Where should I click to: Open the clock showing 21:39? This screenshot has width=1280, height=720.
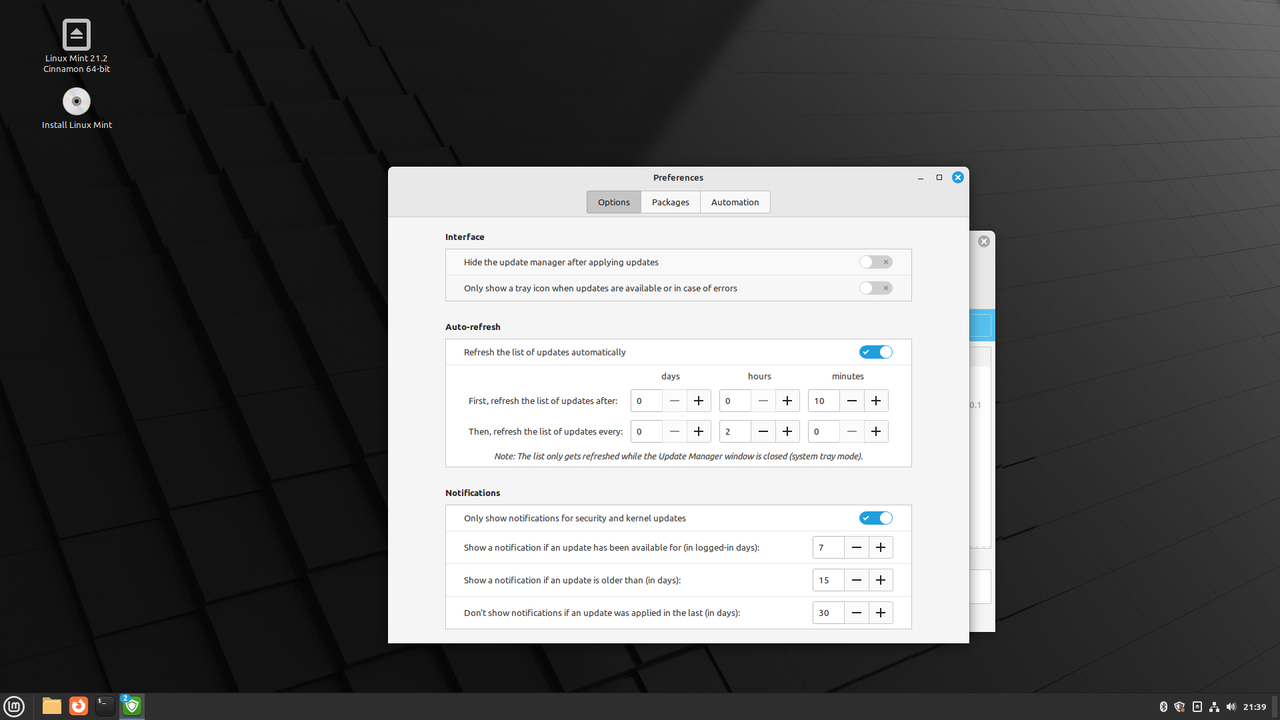(1256, 707)
